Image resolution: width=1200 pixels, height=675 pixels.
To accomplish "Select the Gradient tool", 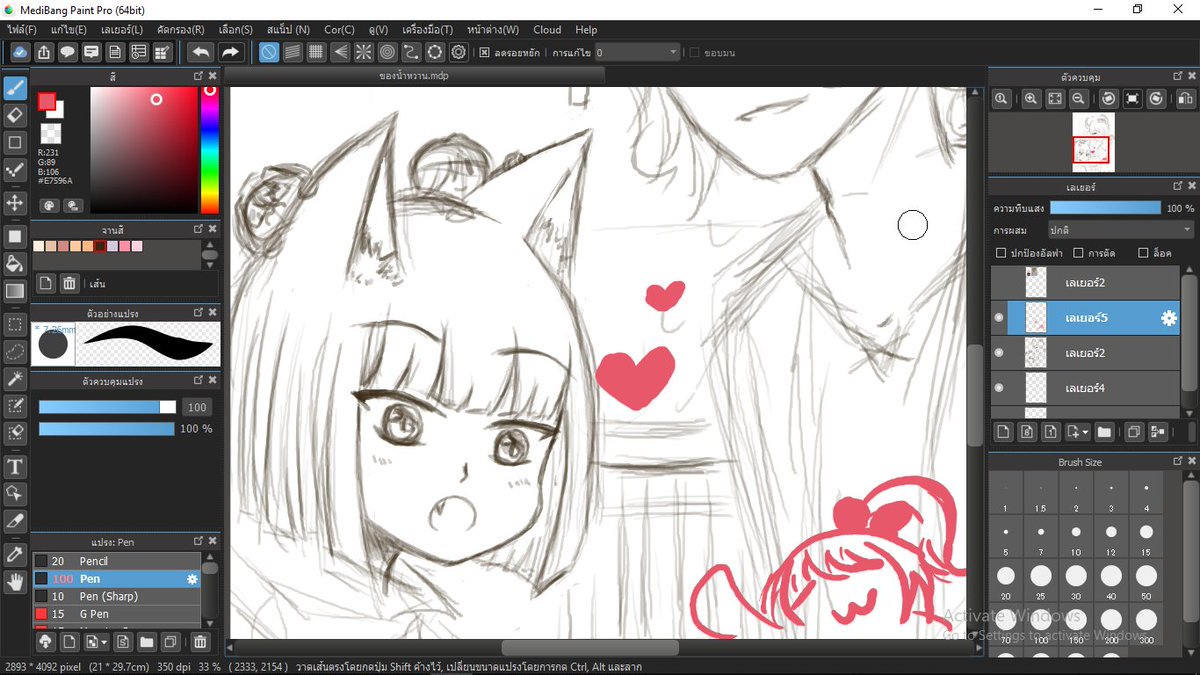I will pyautogui.click(x=15, y=291).
